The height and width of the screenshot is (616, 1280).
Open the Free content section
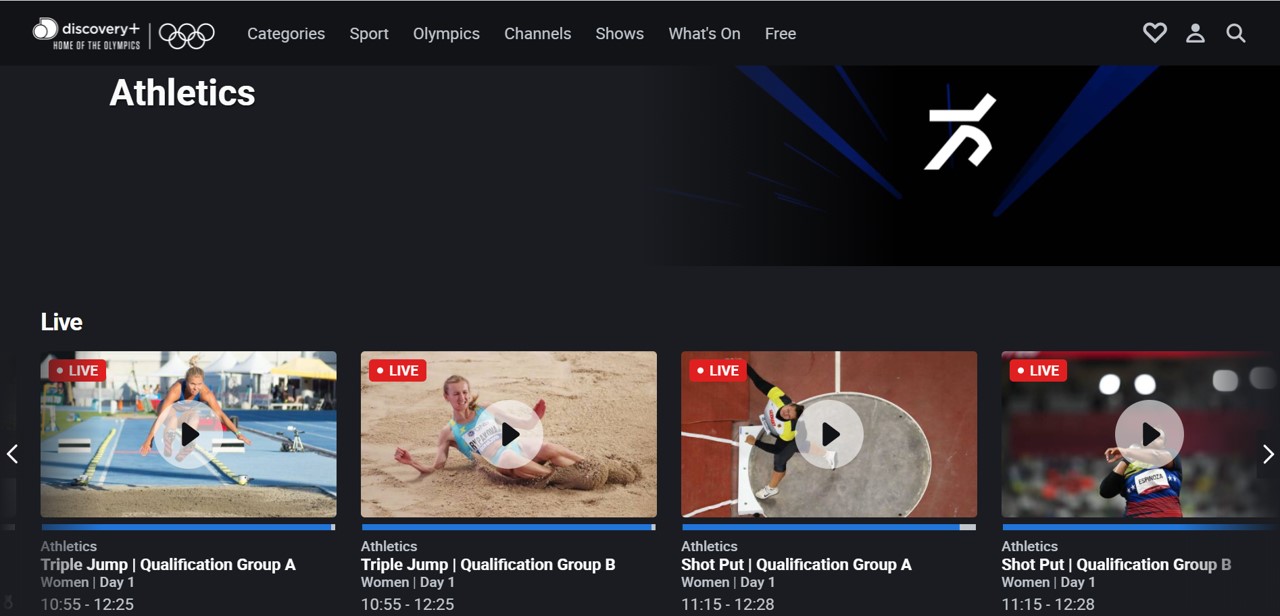[780, 33]
